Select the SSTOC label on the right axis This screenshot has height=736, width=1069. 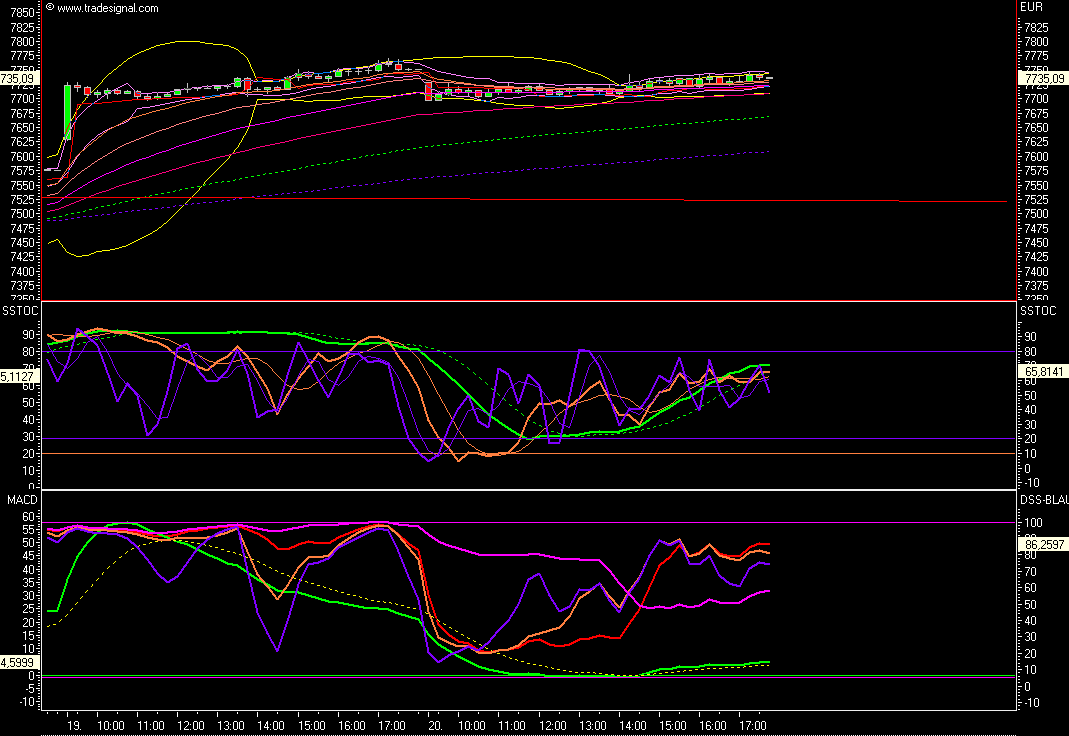1037,311
